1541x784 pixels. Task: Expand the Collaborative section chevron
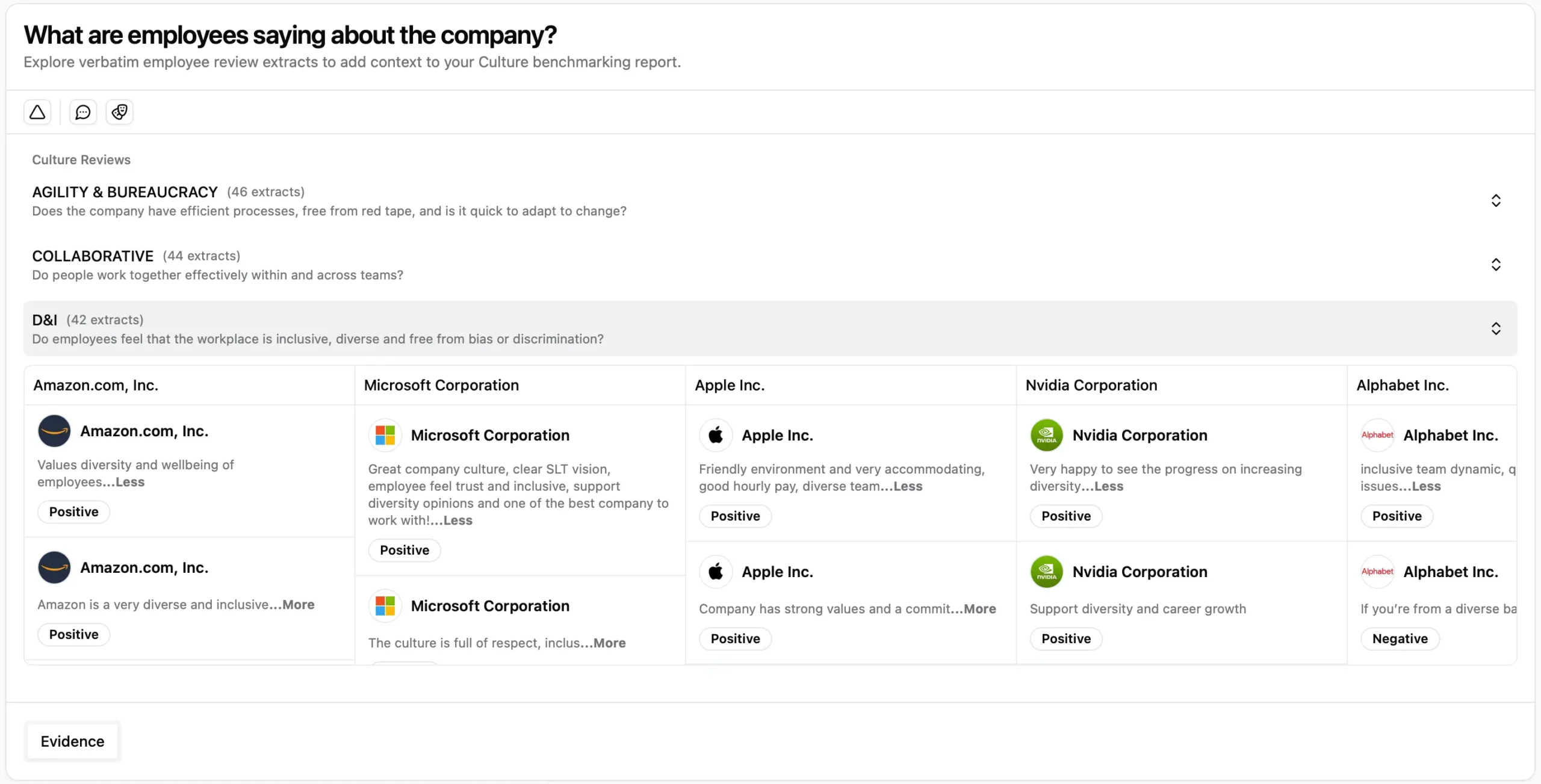tap(1496, 265)
